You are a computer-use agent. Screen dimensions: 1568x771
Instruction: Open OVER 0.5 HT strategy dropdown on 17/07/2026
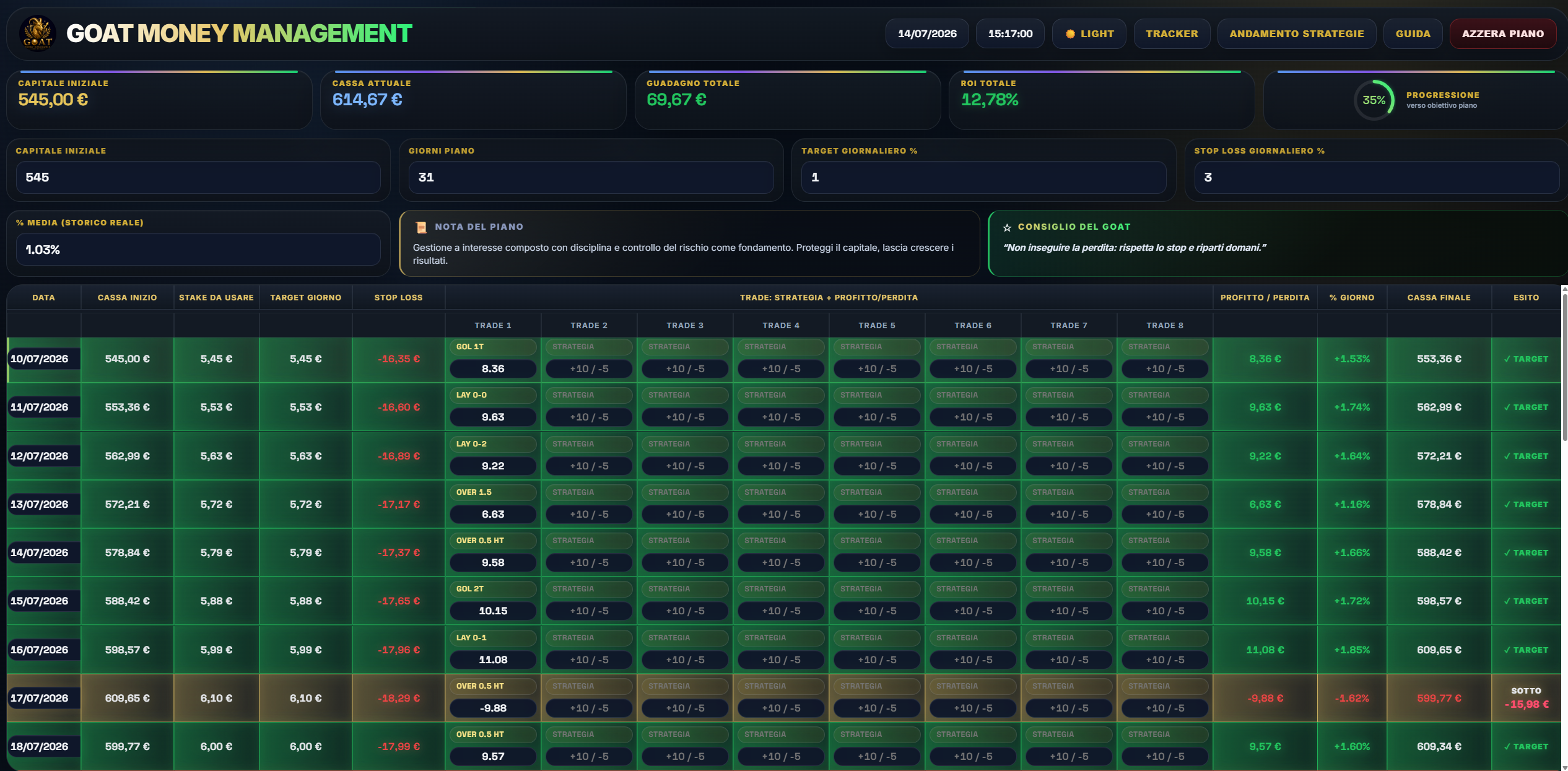coord(493,686)
